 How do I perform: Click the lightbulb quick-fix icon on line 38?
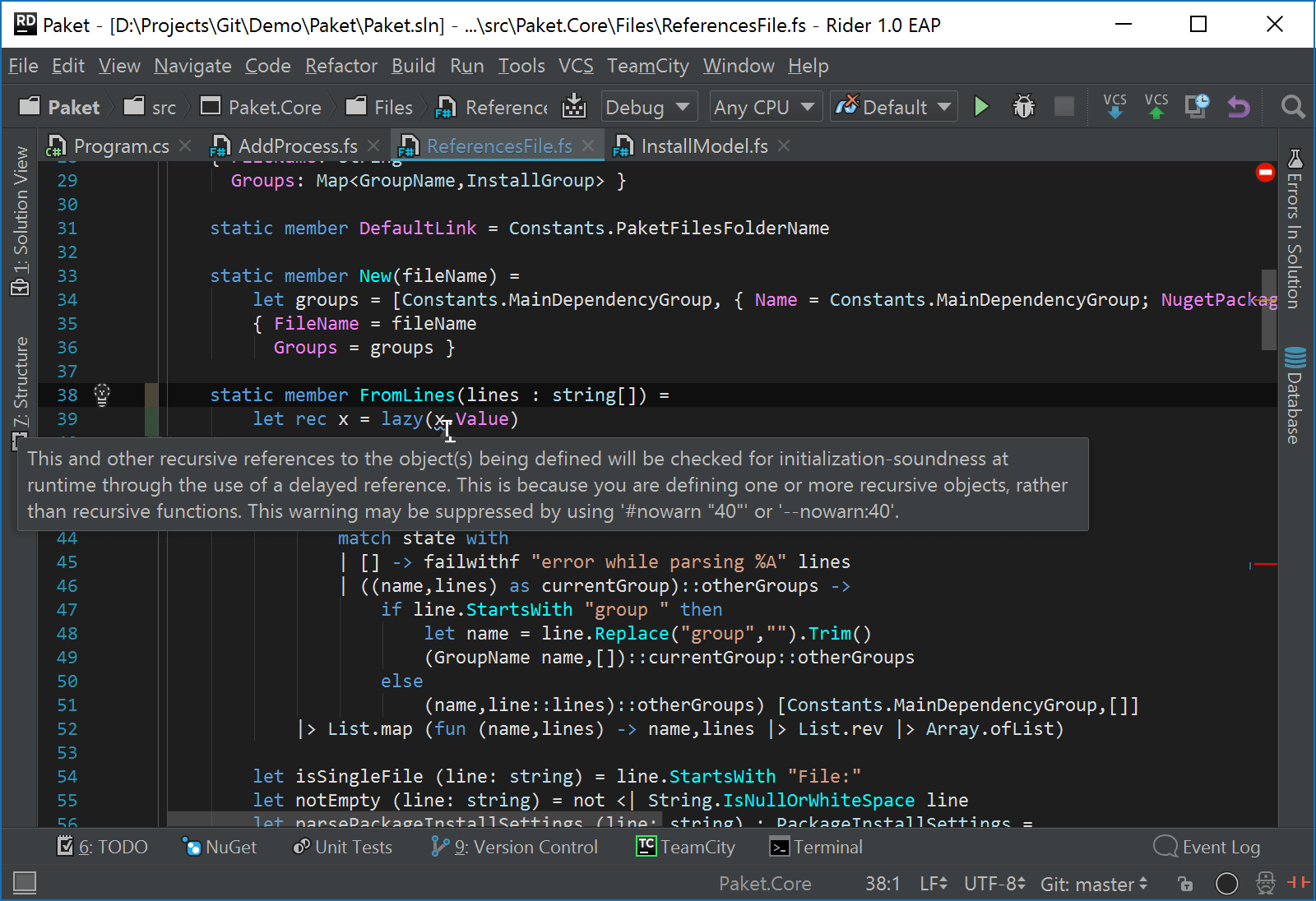(x=102, y=395)
